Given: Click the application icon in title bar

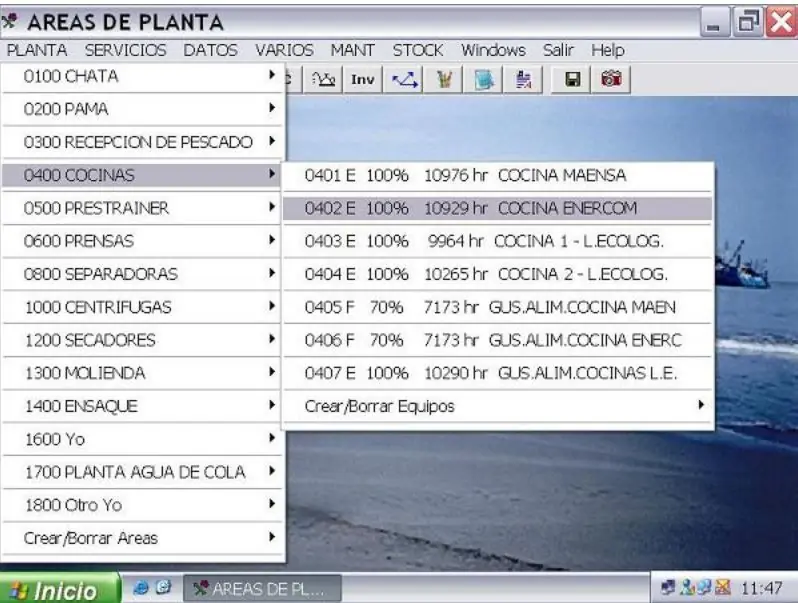Looking at the screenshot, I should [10, 21].
